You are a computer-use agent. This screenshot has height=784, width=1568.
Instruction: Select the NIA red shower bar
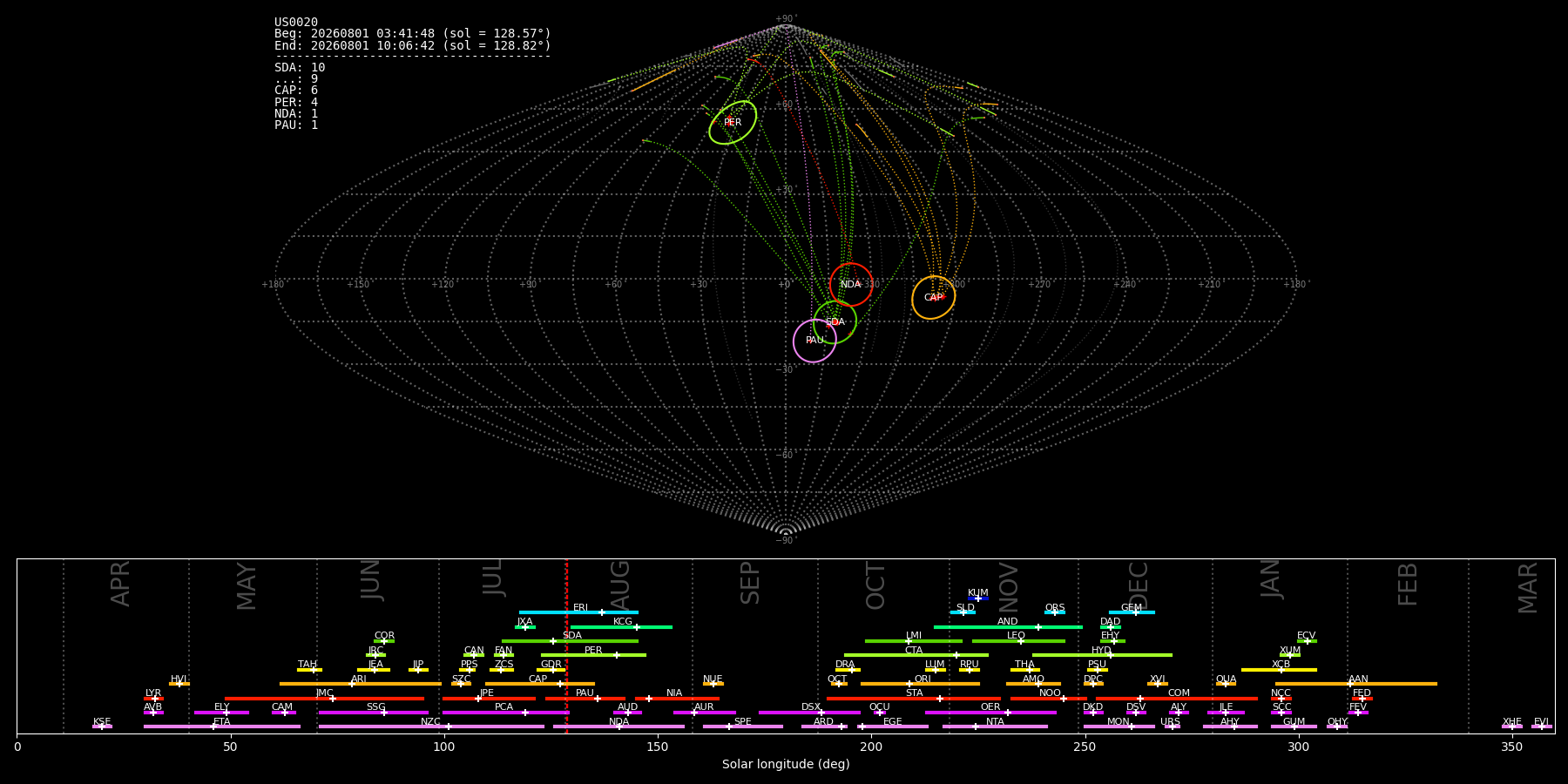click(677, 699)
